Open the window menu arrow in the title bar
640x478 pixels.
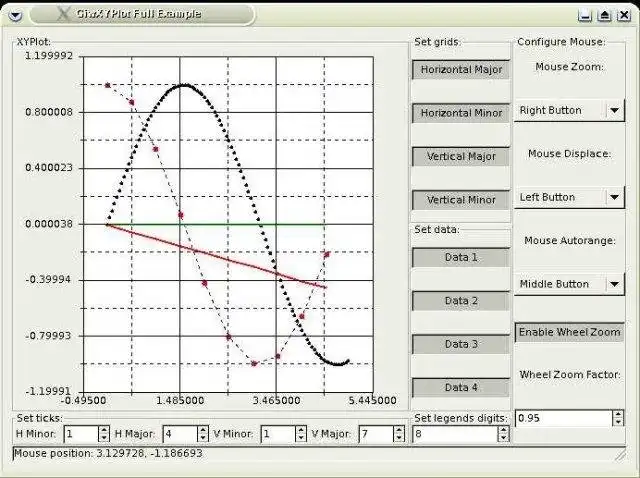coord(15,16)
